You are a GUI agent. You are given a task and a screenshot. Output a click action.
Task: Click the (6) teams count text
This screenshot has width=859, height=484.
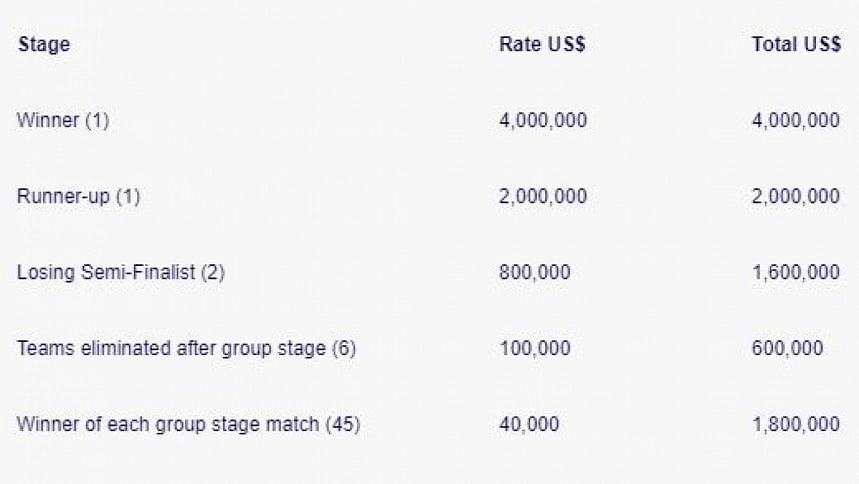coord(344,349)
